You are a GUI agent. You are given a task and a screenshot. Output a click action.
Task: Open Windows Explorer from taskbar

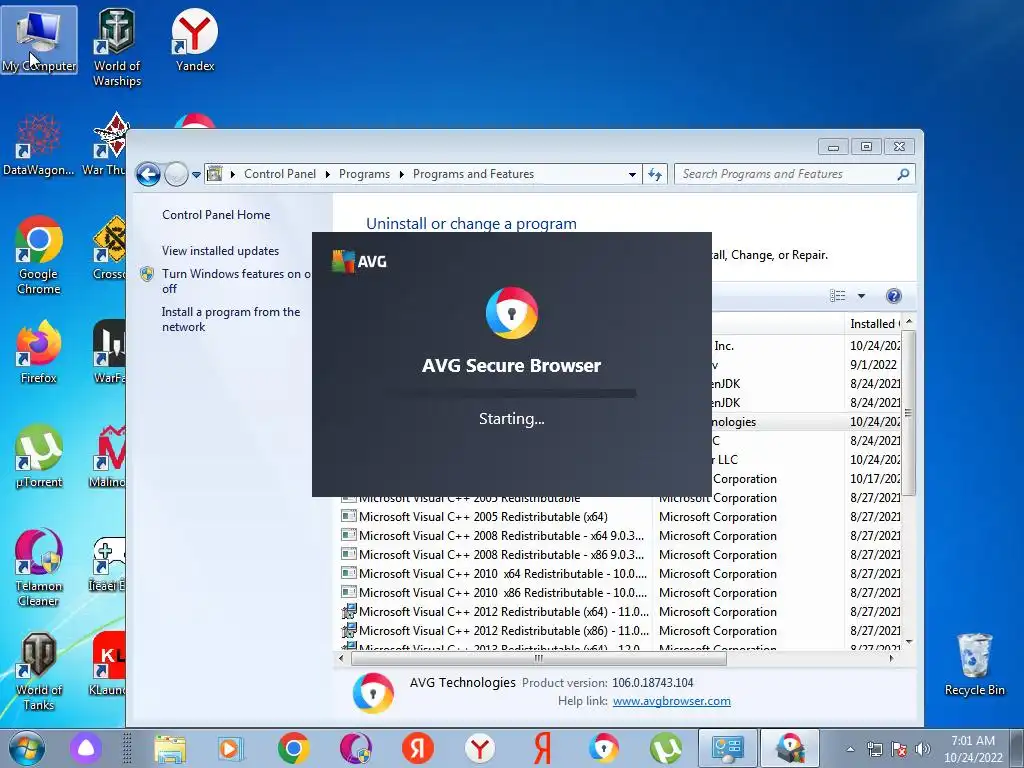click(x=170, y=748)
